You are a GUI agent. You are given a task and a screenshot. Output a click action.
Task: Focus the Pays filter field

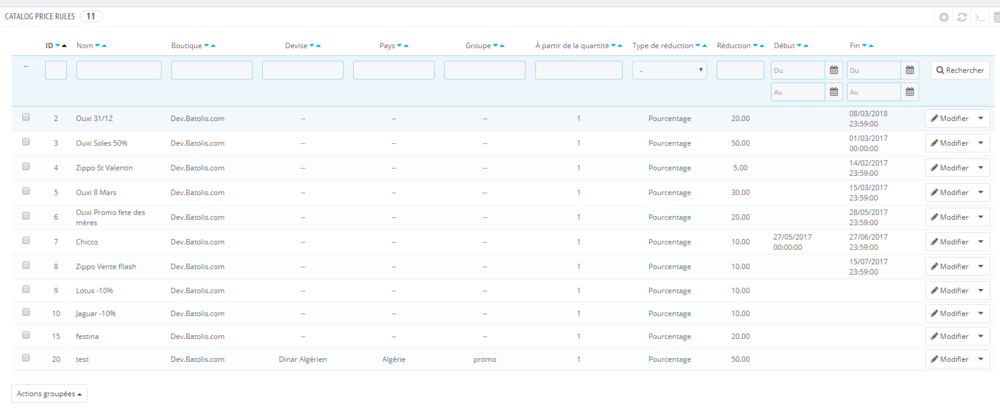pyautogui.click(x=394, y=70)
